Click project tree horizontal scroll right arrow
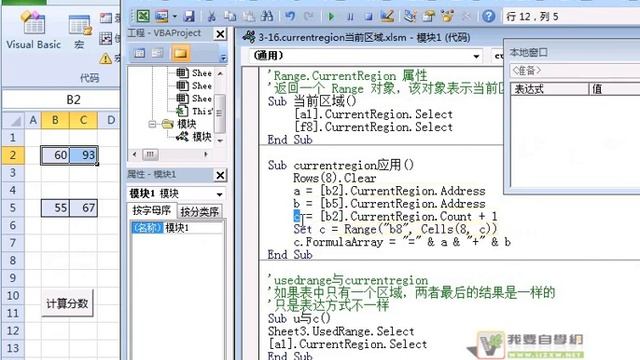Screen dimensions: 640x360 (206, 154)
